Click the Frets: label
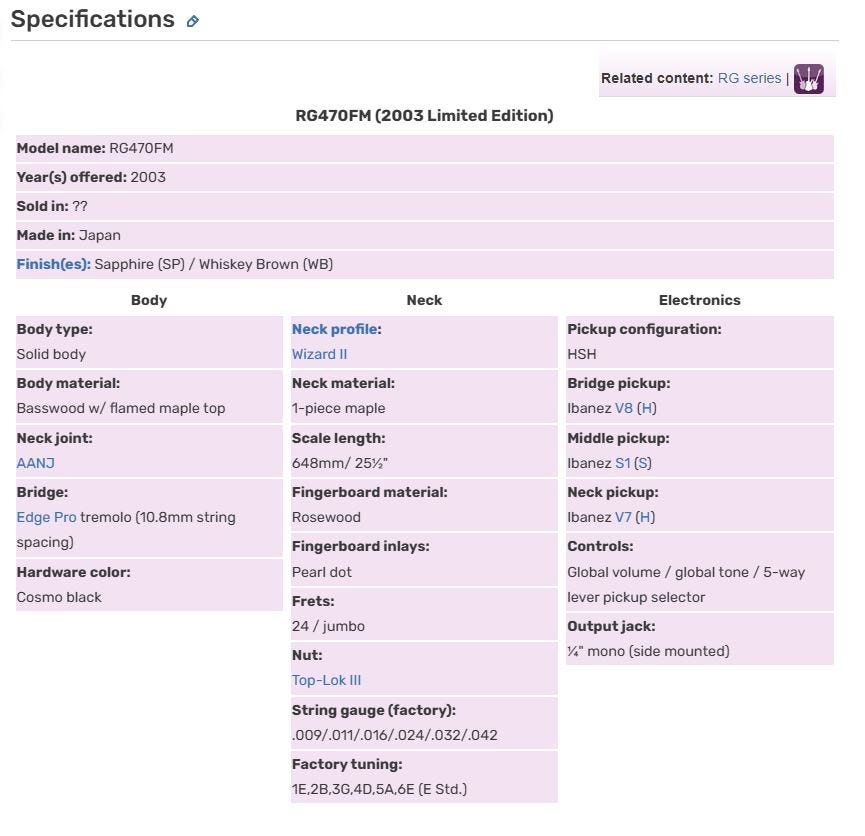This screenshot has width=865, height=836. coord(313,601)
